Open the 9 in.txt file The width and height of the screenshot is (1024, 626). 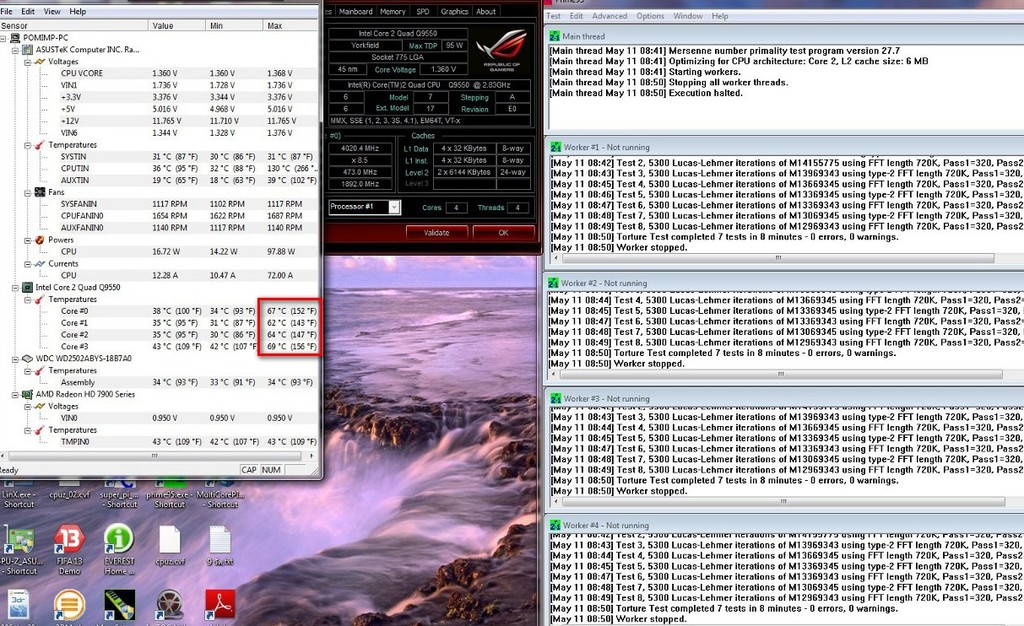point(220,540)
